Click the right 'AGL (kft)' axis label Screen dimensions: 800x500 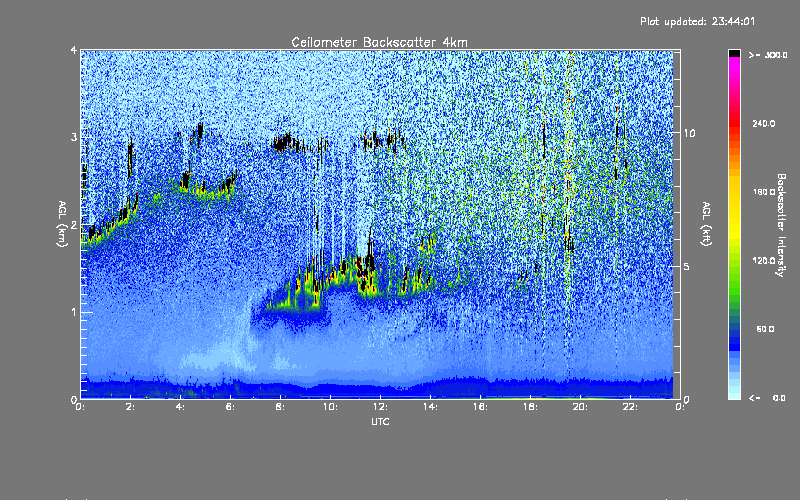click(x=706, y=224)
